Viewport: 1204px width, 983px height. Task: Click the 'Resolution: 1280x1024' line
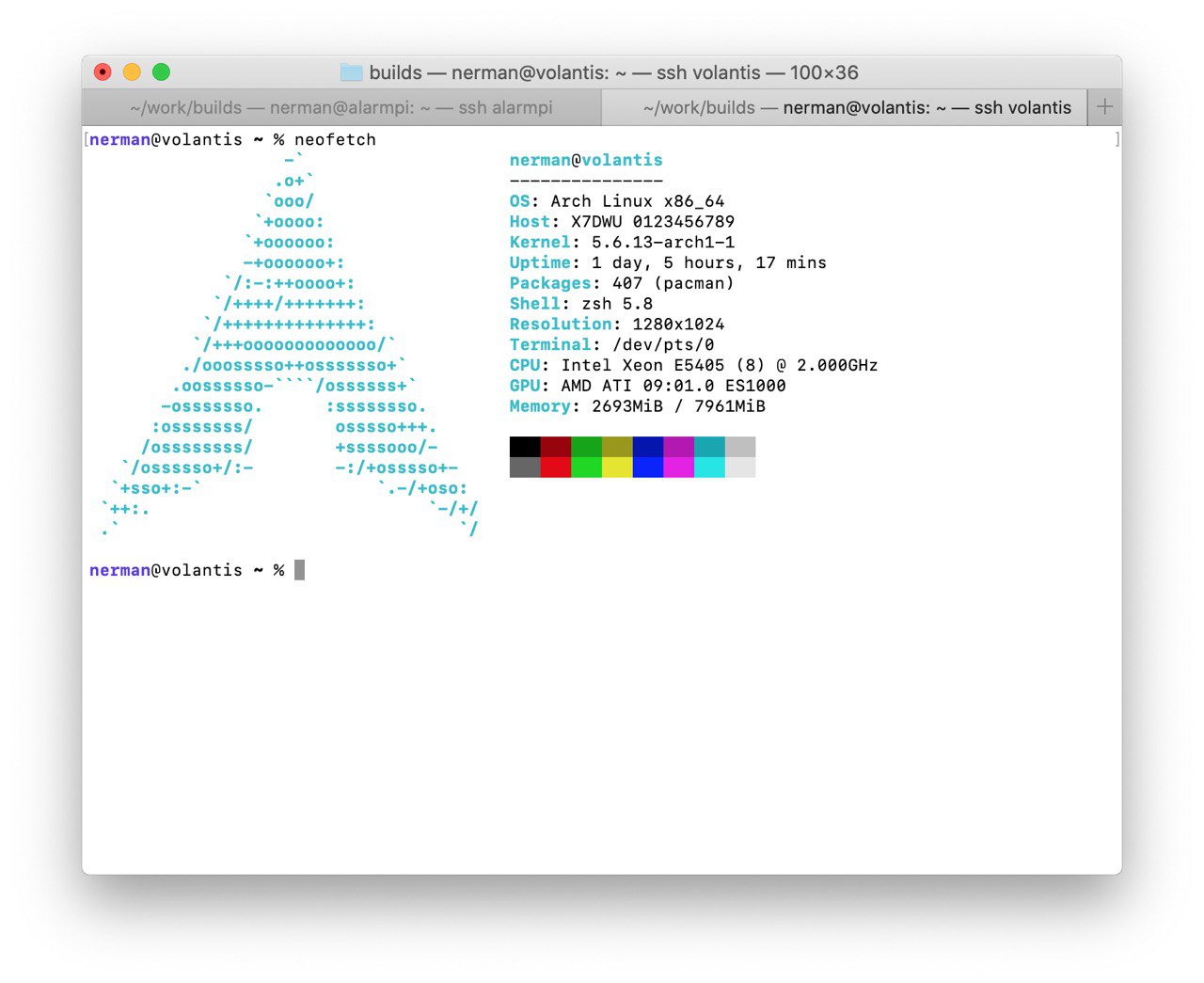(617, 325)
